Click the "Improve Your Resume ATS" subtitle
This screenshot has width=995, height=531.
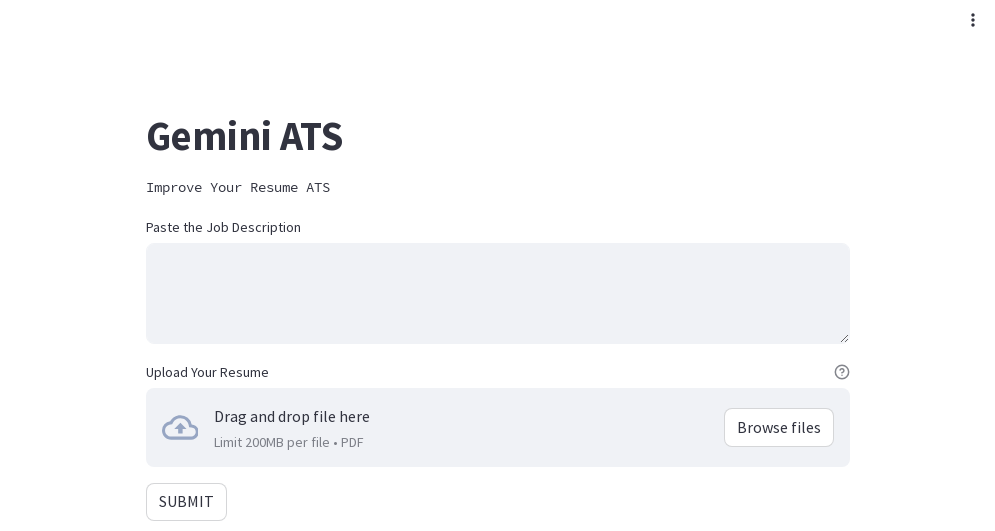click(238, 188)
